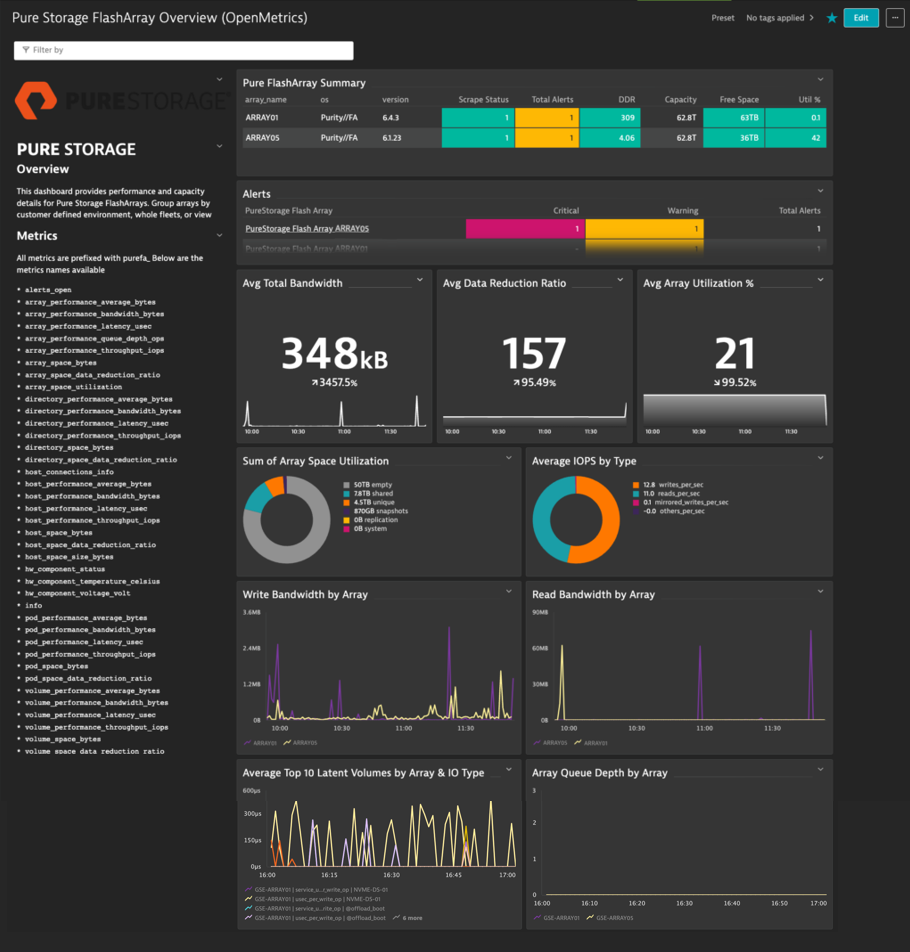Open the No tags applied selector
The height and width of the screenshot is (952, 910).
[779, 18]
